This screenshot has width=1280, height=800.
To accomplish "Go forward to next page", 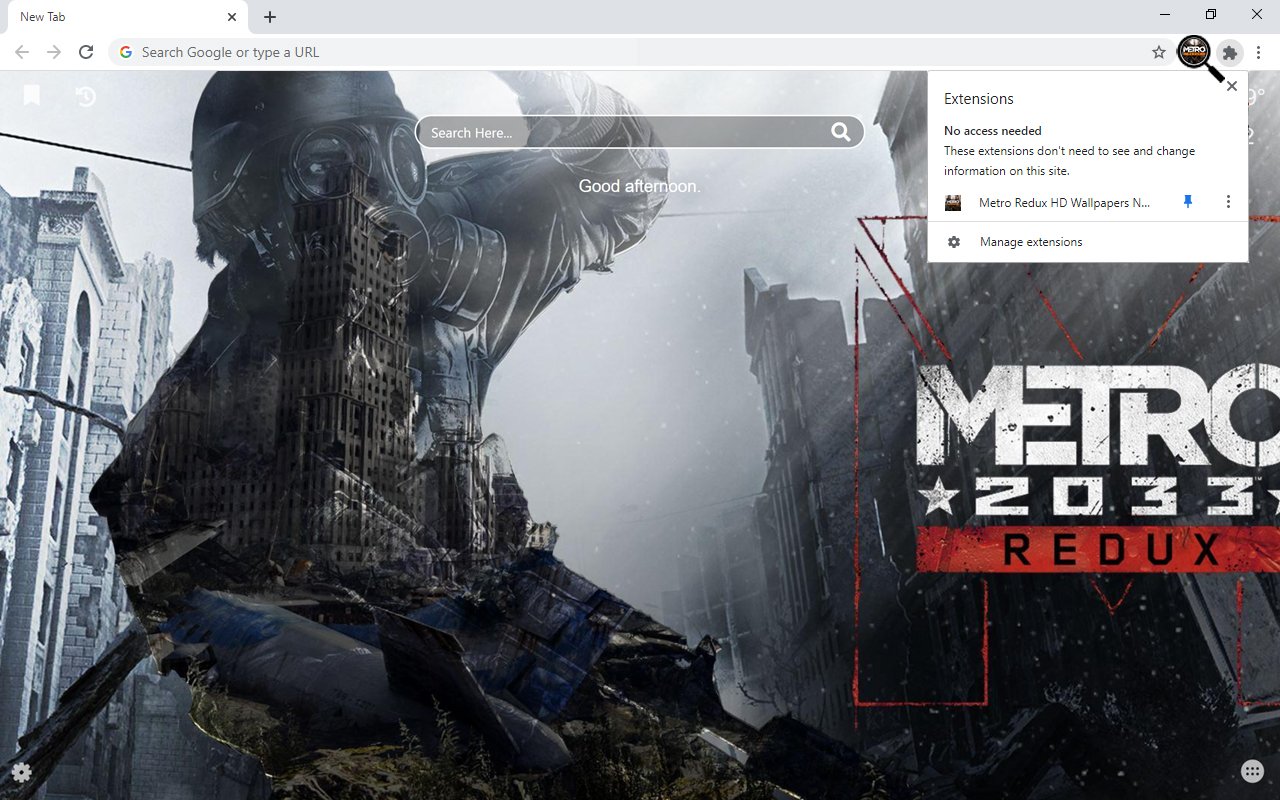I will coord(54,52).
